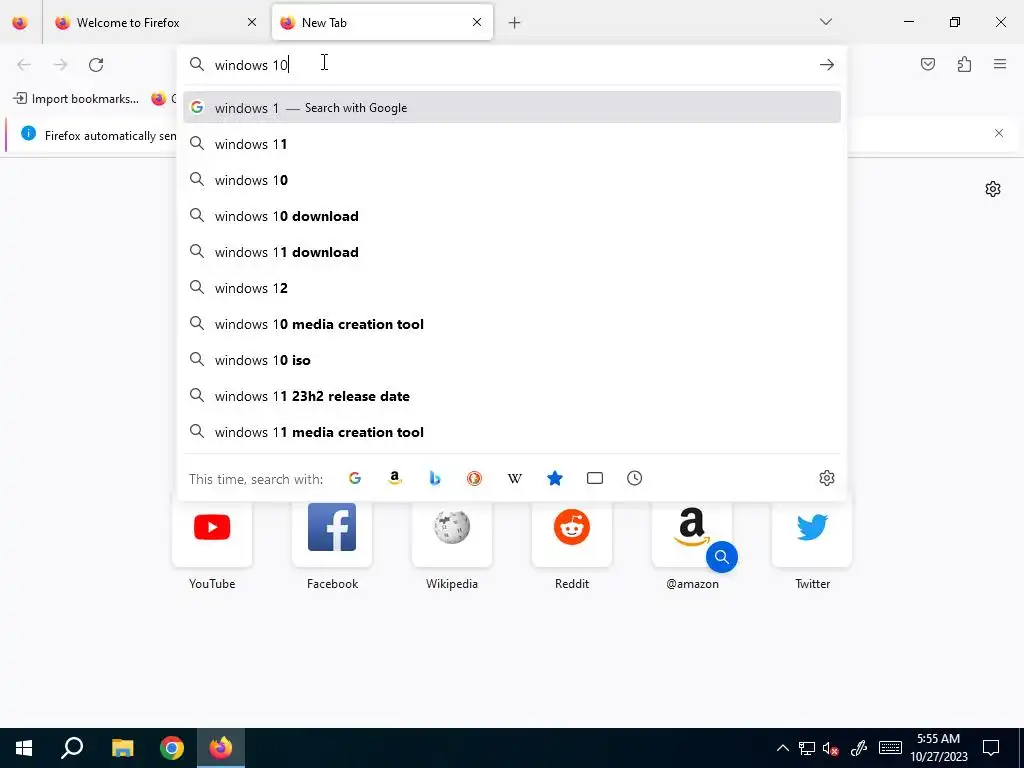Search open tabs via tabs icon

coord(595,478)
